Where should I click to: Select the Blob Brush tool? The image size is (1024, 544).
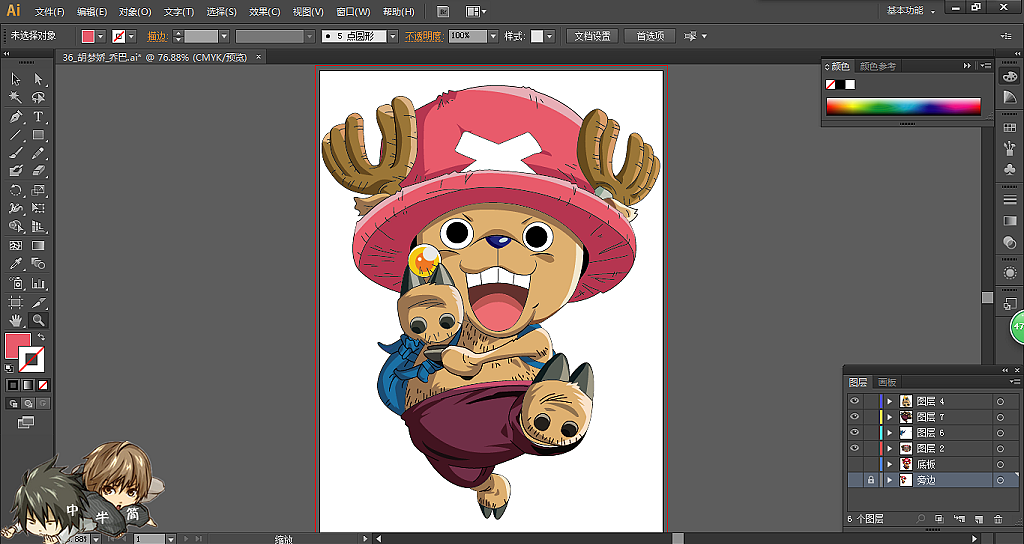(x=16, y=171)
